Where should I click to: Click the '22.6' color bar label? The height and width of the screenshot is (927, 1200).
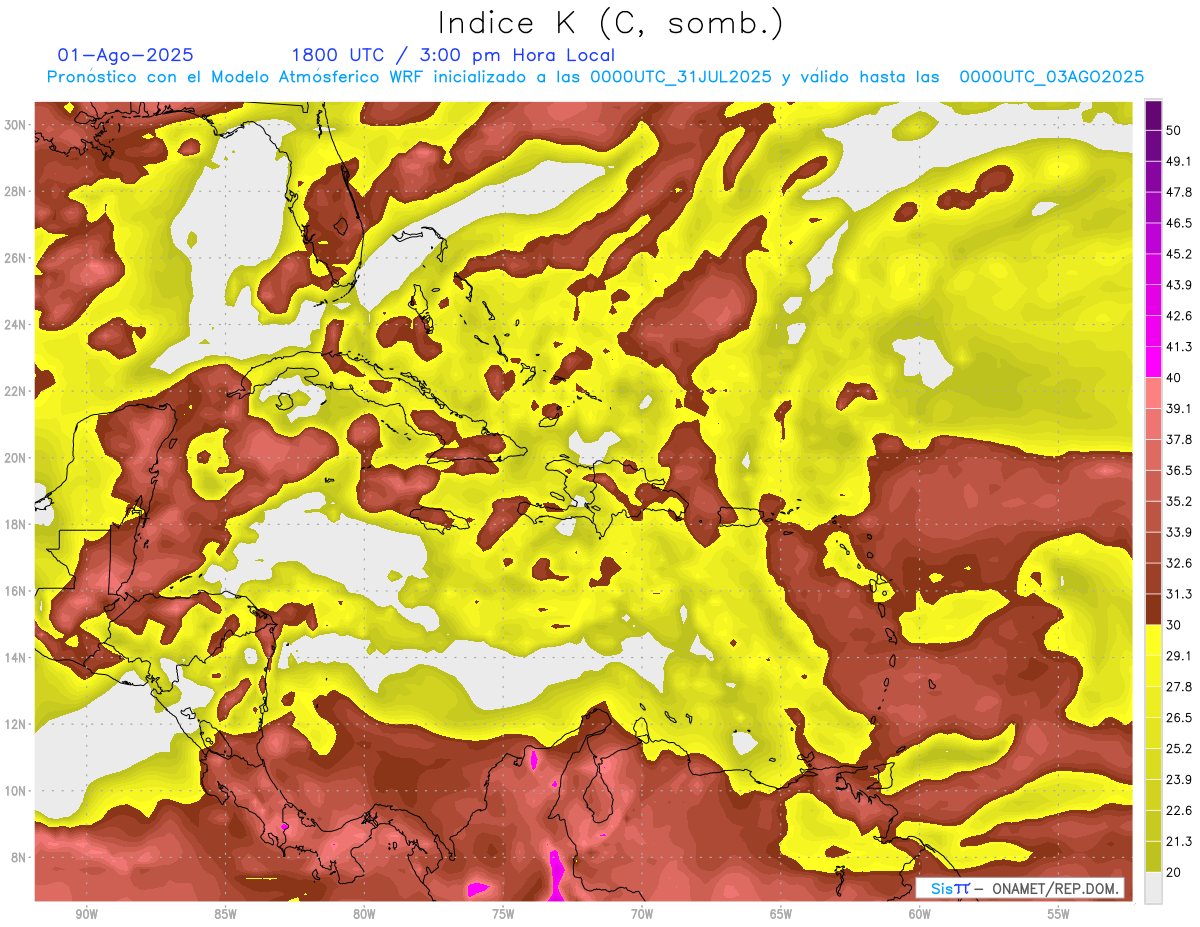tap(1179, 811)
